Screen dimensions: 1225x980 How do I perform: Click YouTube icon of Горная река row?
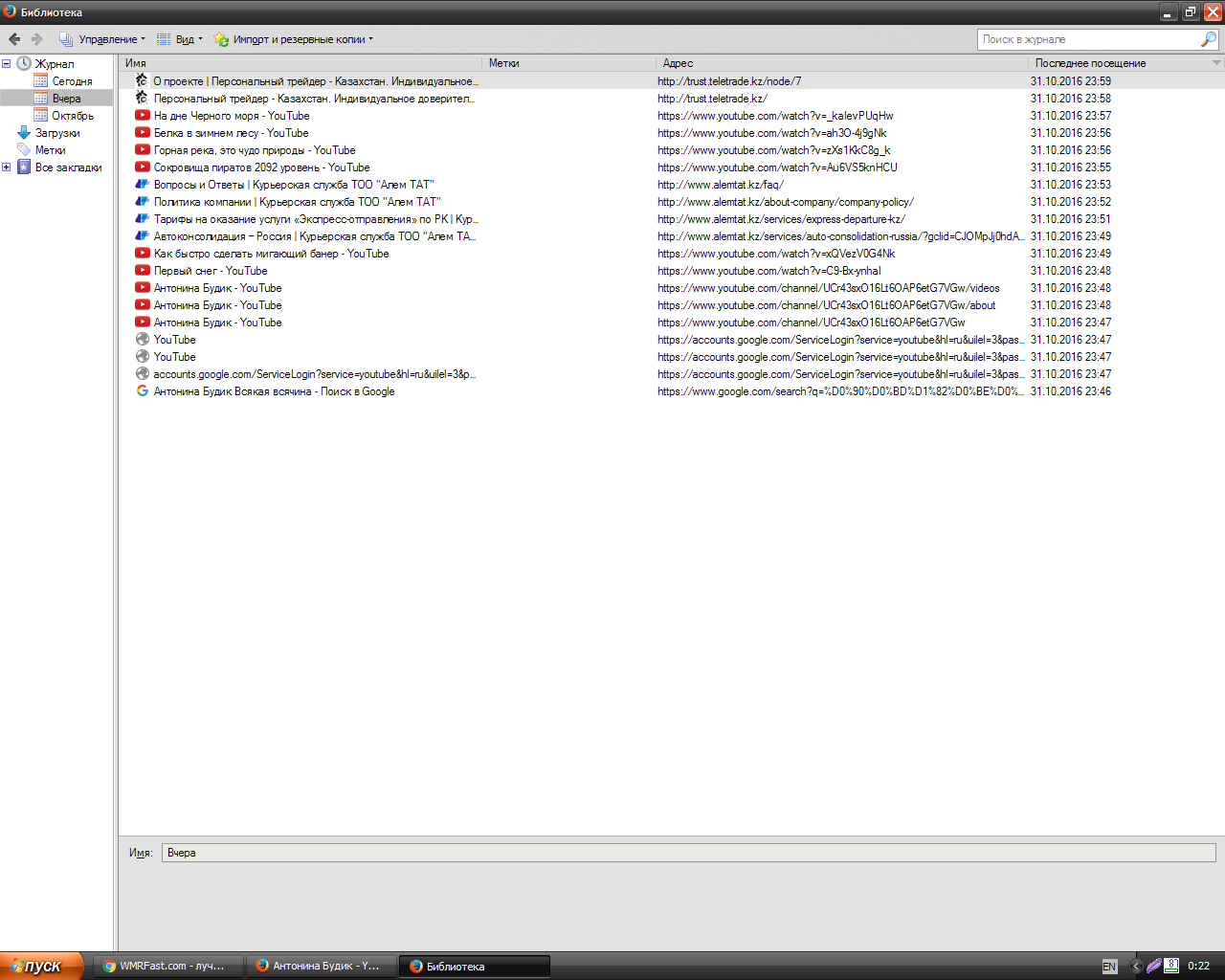click(x=142, y=150)
